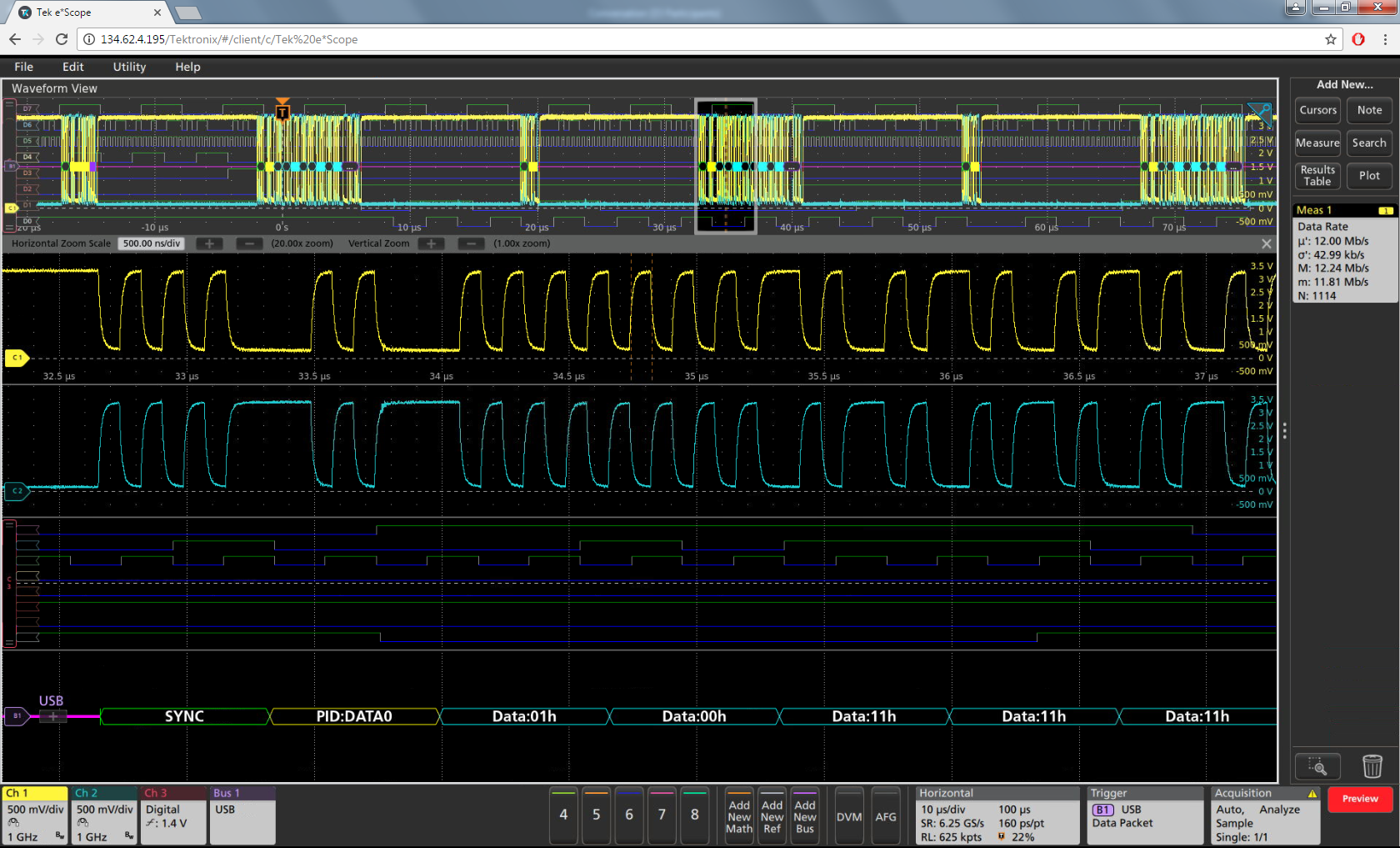Open the results panel side handle
The width and height of the screenshot is (1400, 848).
pyautogui.click(x=1286, y=430)
